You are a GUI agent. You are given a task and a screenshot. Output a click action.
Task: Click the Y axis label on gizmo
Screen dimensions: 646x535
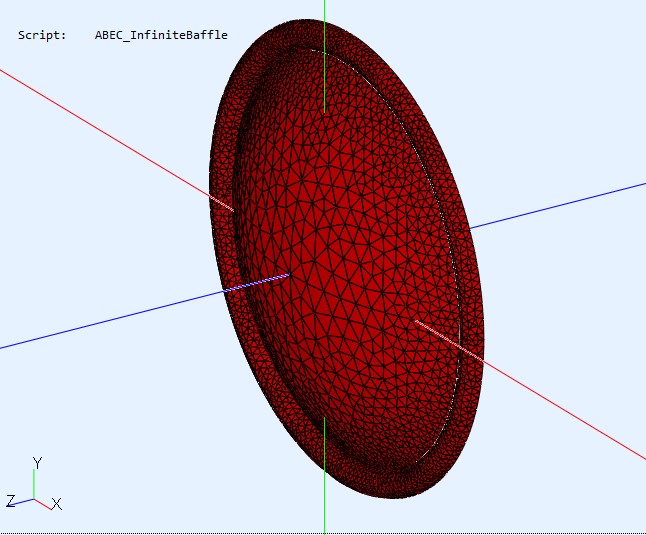(x=37, y=463)
